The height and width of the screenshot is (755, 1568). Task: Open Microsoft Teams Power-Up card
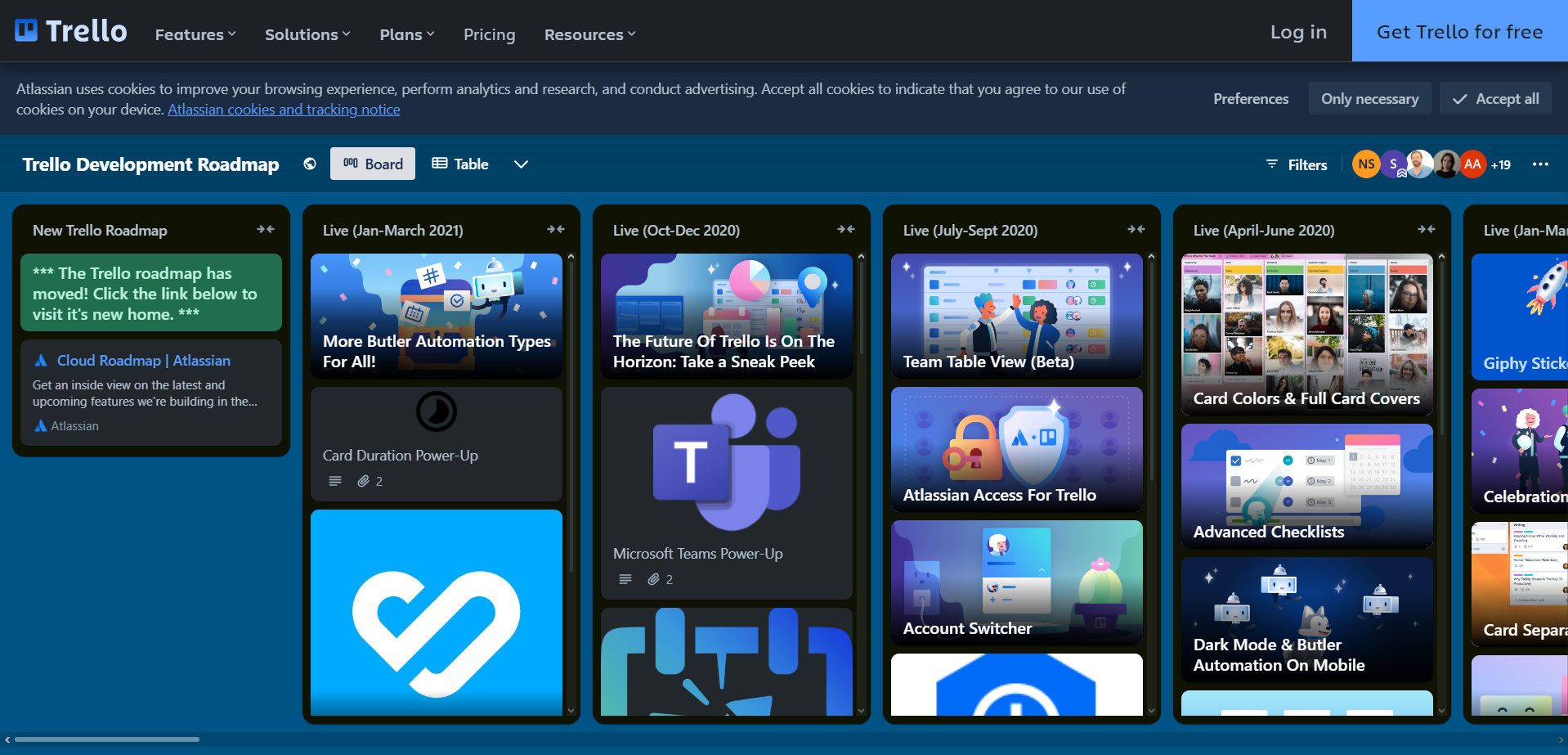(727, 493)
